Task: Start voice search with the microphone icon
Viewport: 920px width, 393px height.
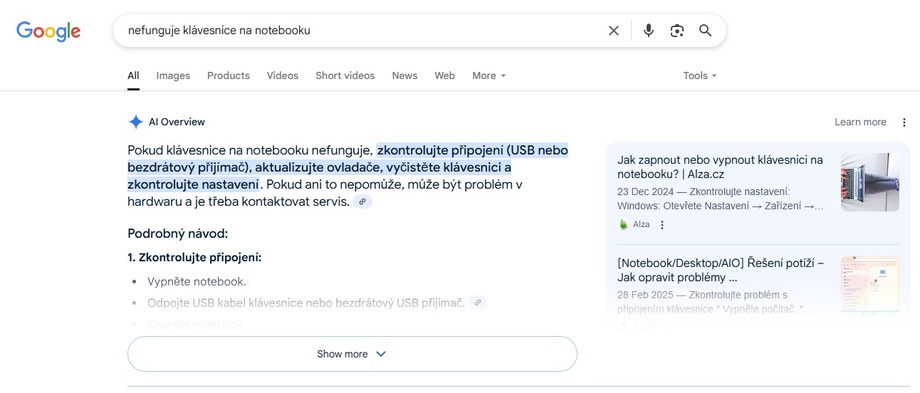Action: (x=648, y=31)
